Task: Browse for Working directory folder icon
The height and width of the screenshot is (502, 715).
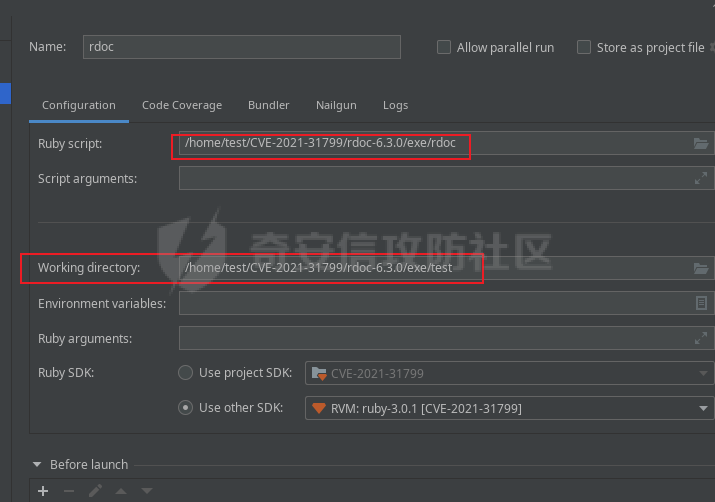Action: pos(701,269)
